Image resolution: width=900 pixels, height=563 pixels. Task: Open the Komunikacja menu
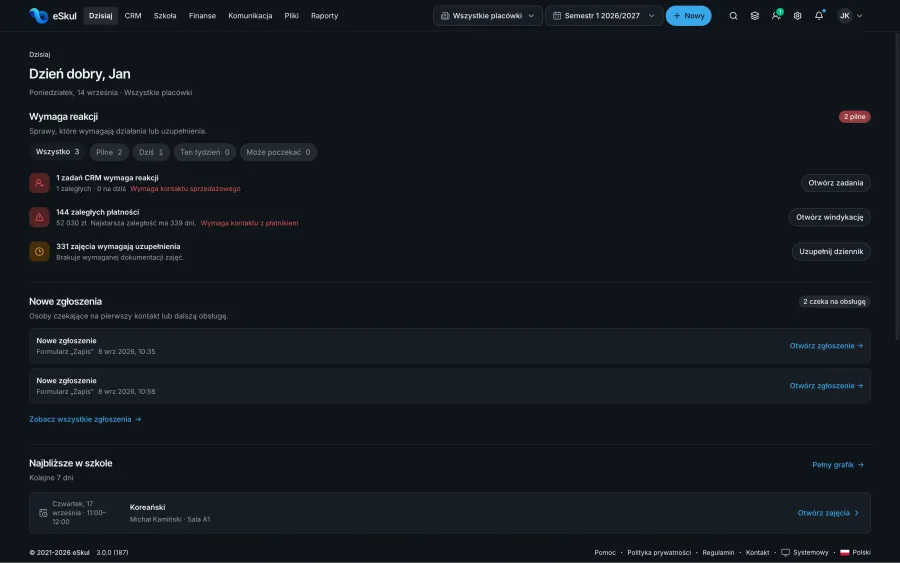tap(250, 16)
